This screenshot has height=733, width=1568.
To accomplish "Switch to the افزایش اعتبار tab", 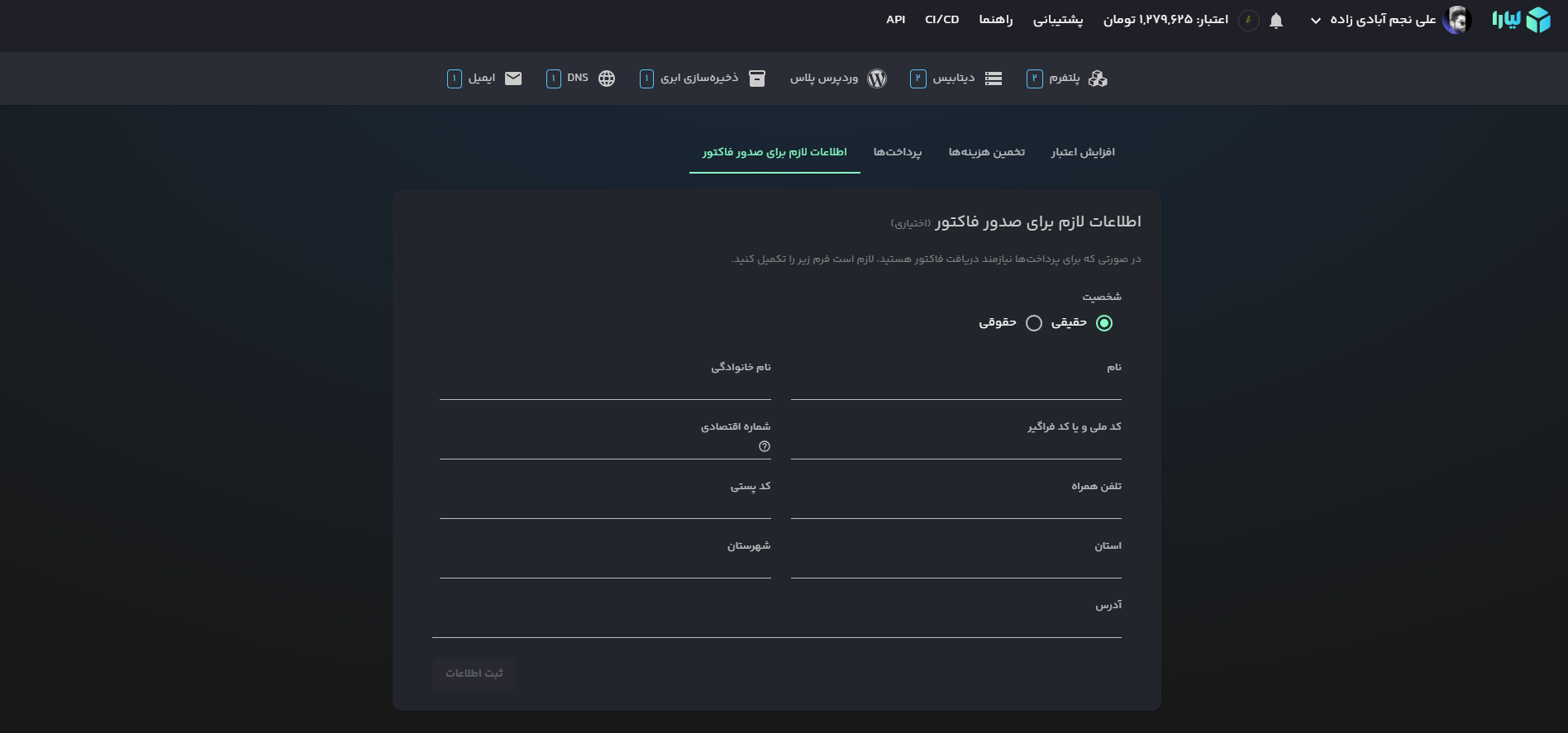I will (x=1083, y=152).
